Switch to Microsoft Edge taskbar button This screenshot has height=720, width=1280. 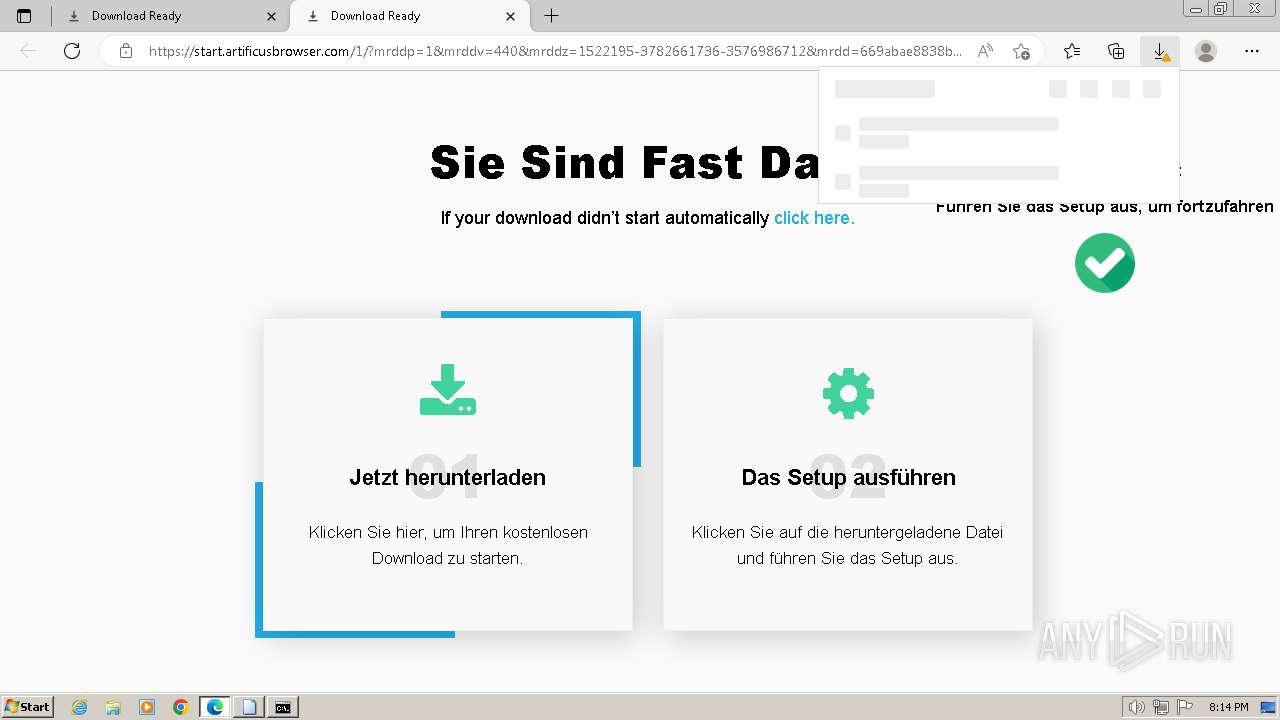[x=215, y=707]
